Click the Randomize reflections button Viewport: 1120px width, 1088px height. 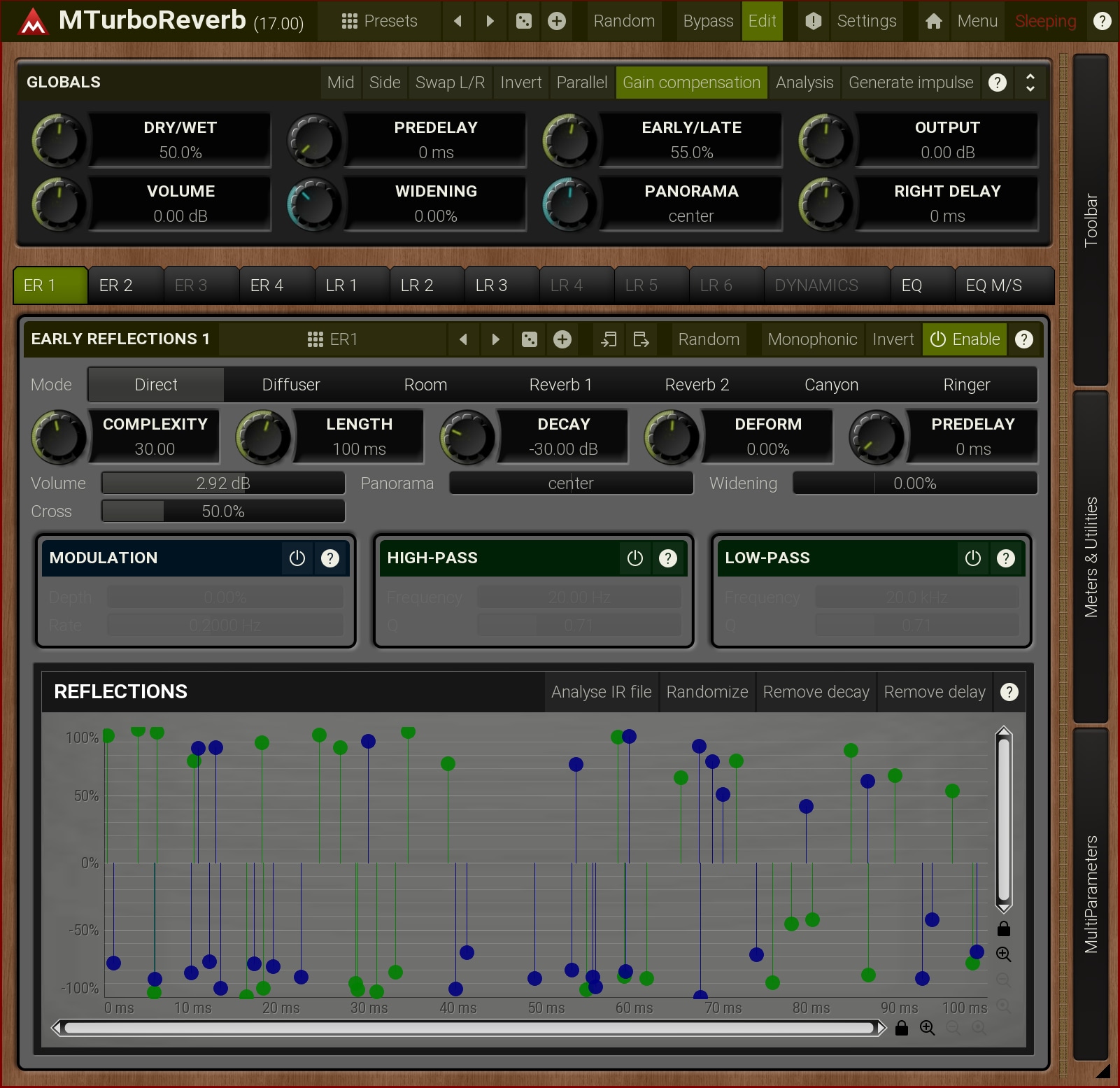707,692
